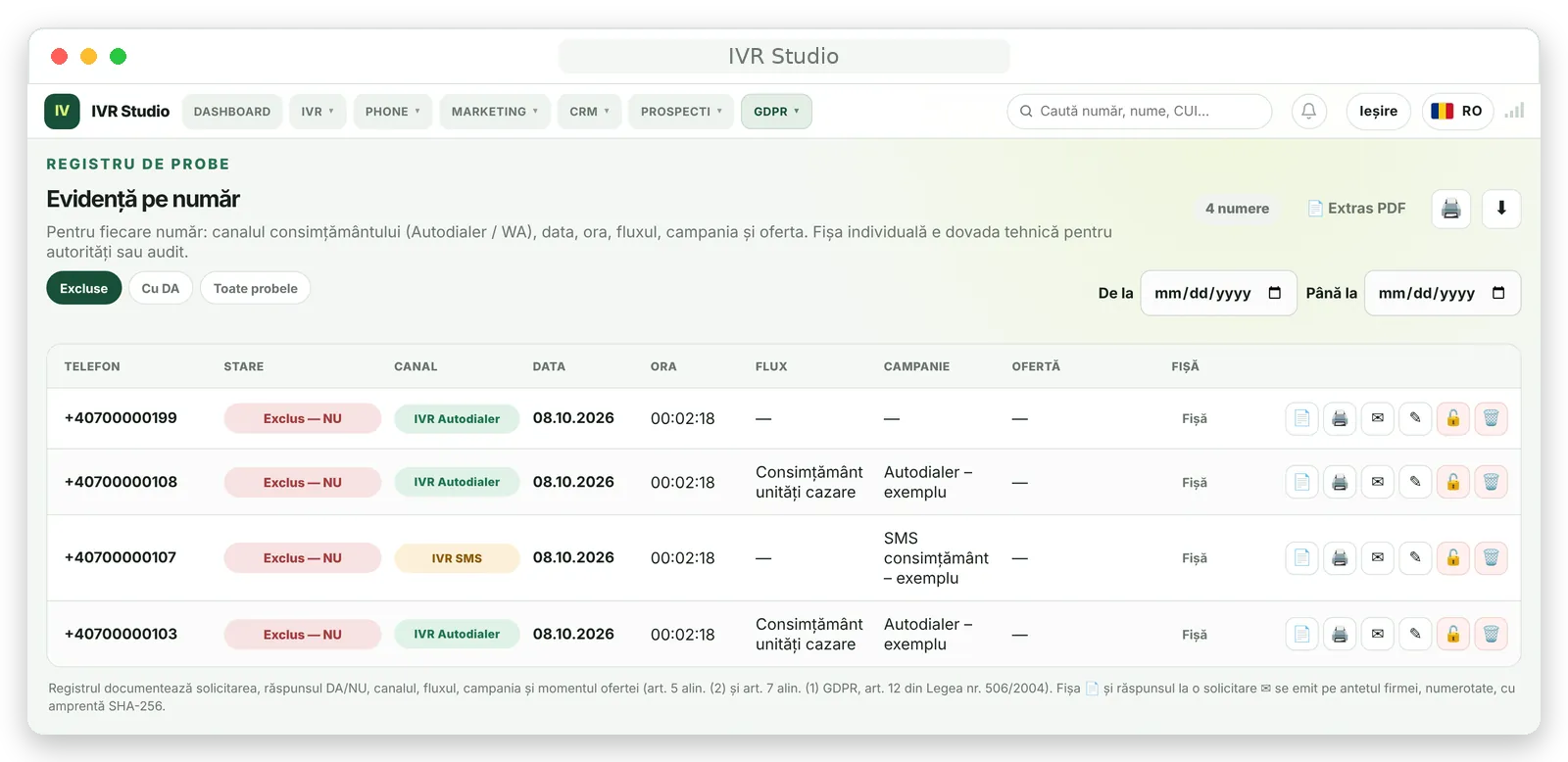The image size is (1568, 762).
Task: Print the +40700000107 row record
Action: click(1340, 557)
